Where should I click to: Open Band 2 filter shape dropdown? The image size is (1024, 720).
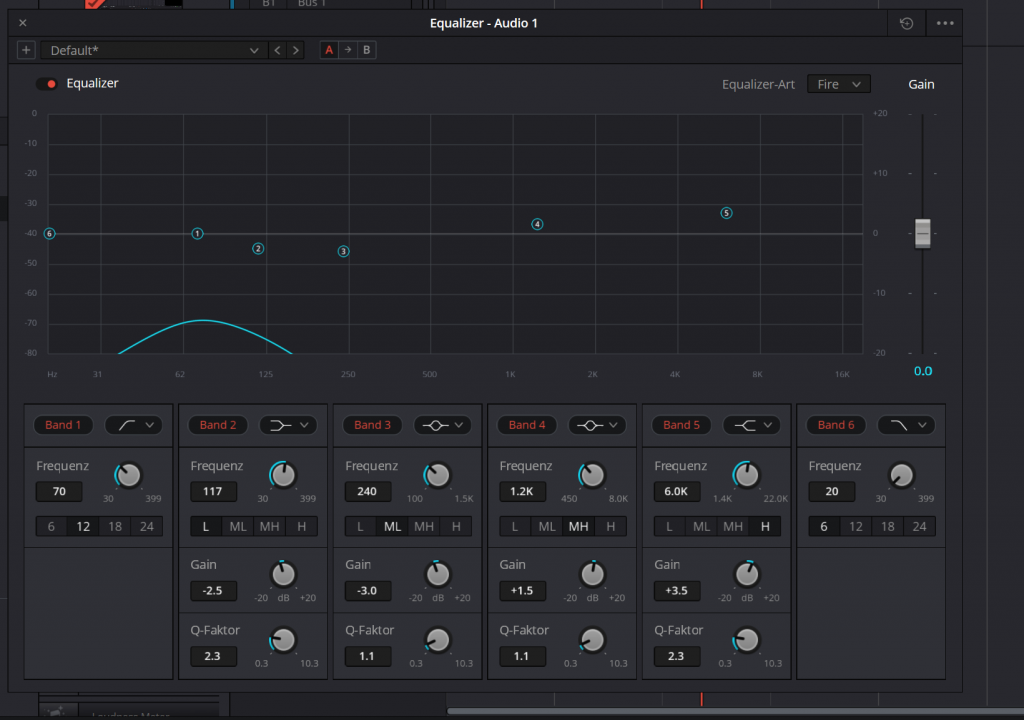tap(288, 425)
